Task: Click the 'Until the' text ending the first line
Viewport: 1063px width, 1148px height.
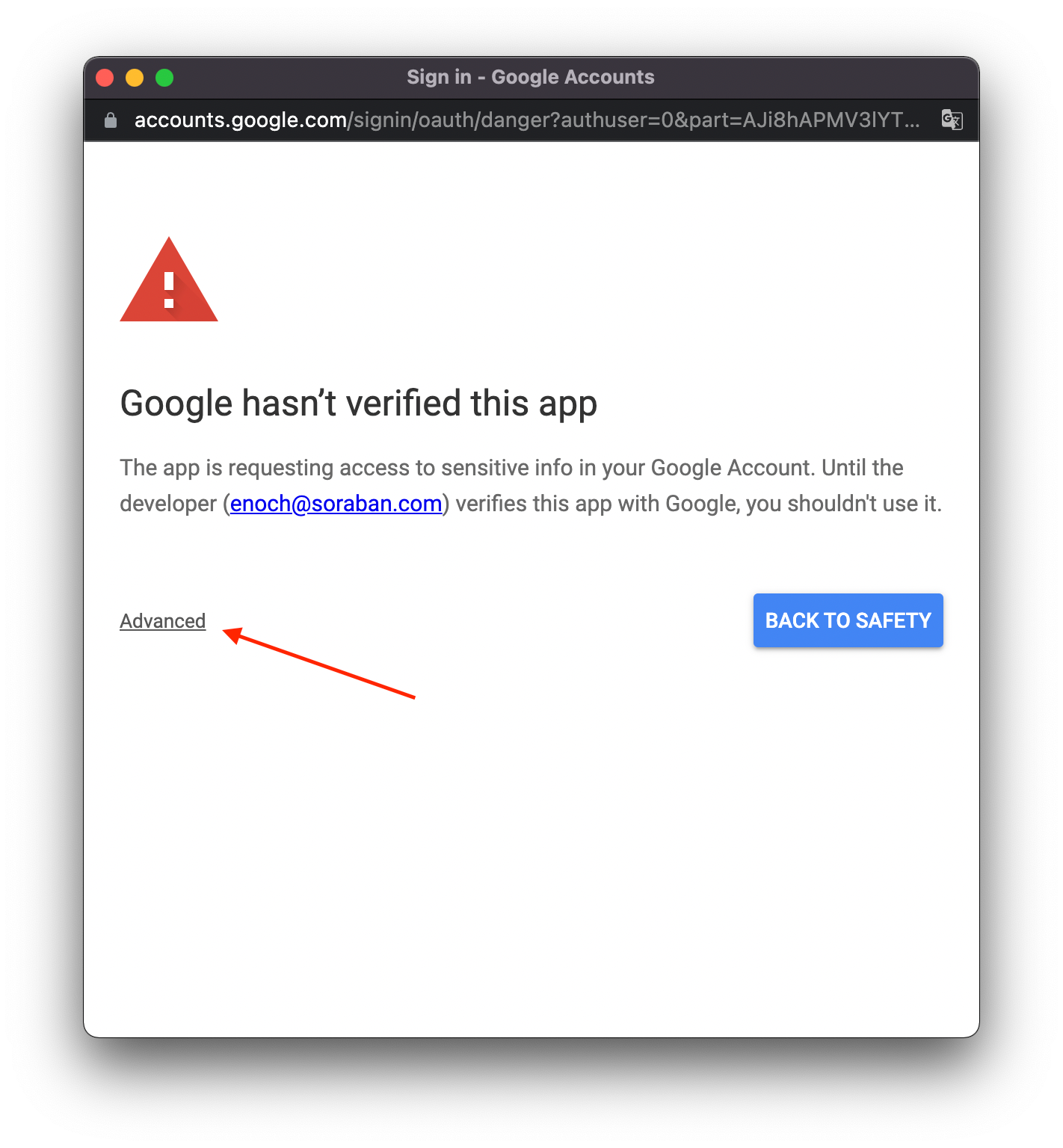Action: click(863, 468)
